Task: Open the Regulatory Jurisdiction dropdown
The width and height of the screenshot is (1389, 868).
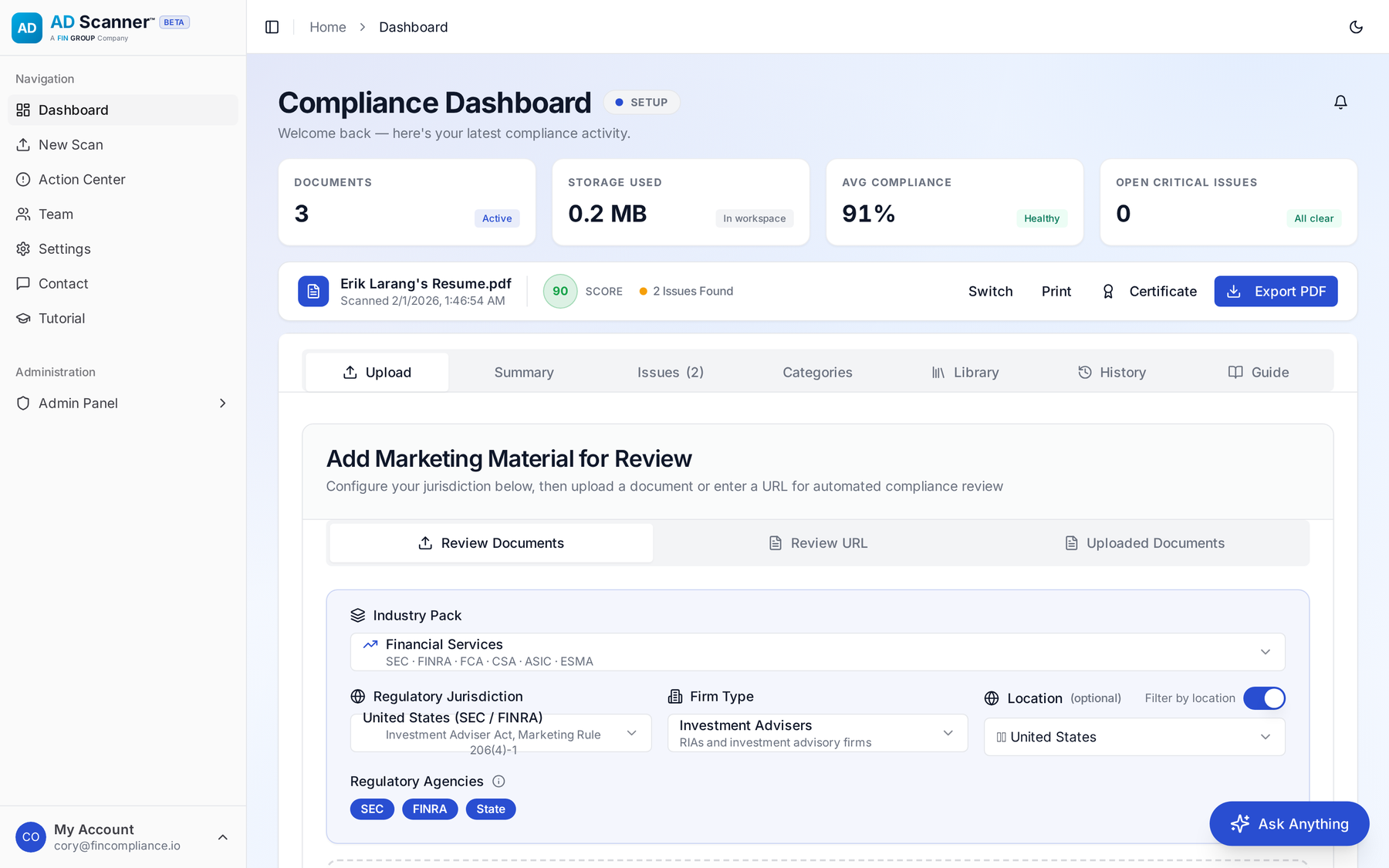Action: tap(501, 733)
